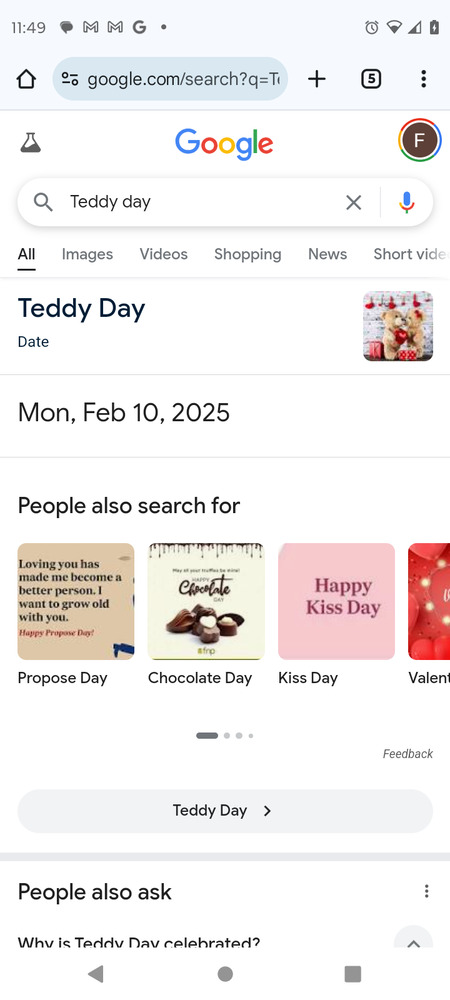Screen dimensions: 450x1000
Task: Click the Feedback link
Action: pyautogui.click(x=407, y=754)
